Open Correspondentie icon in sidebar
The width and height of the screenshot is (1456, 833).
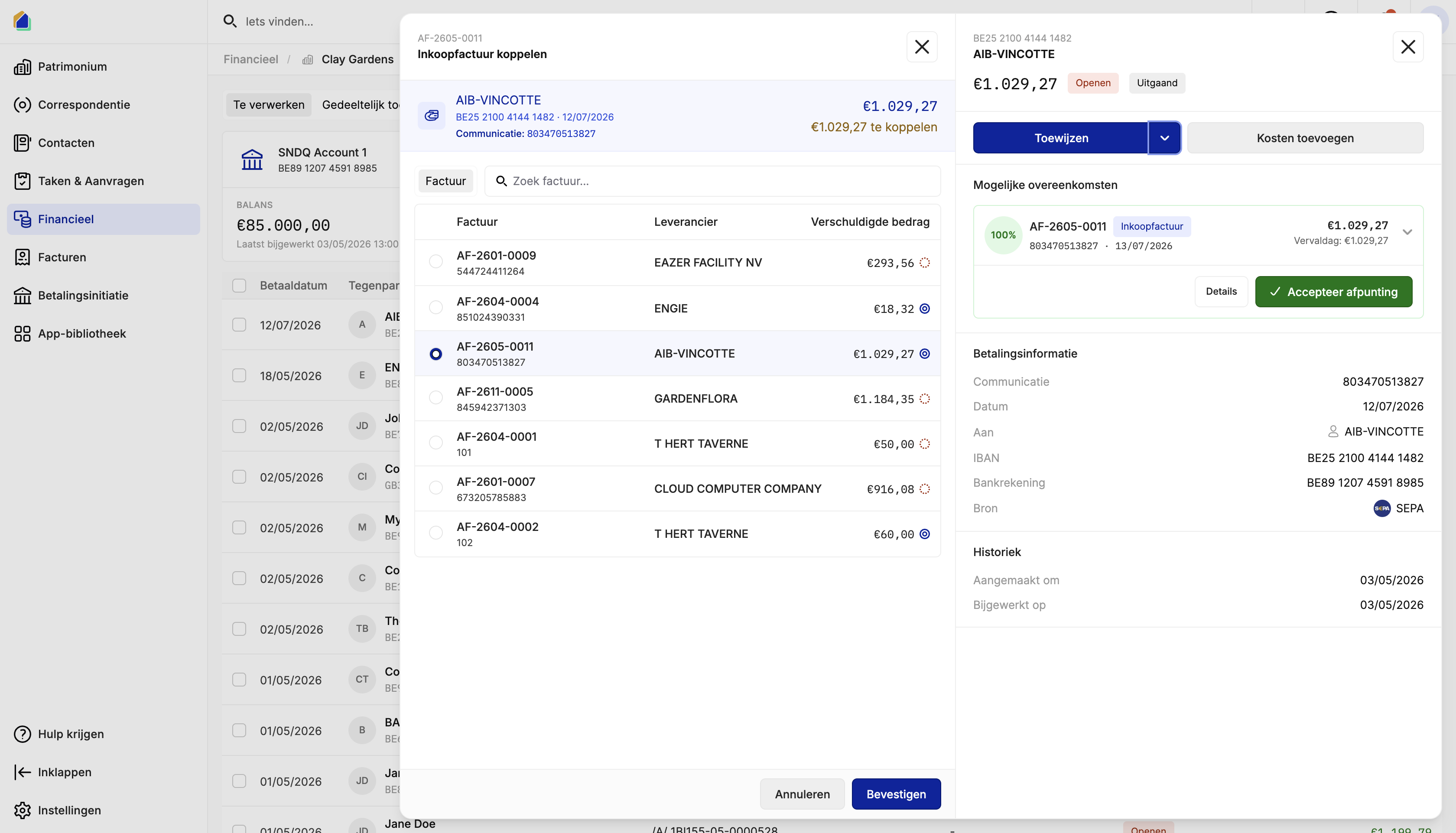pyautogui.click(x=22, y=105)
